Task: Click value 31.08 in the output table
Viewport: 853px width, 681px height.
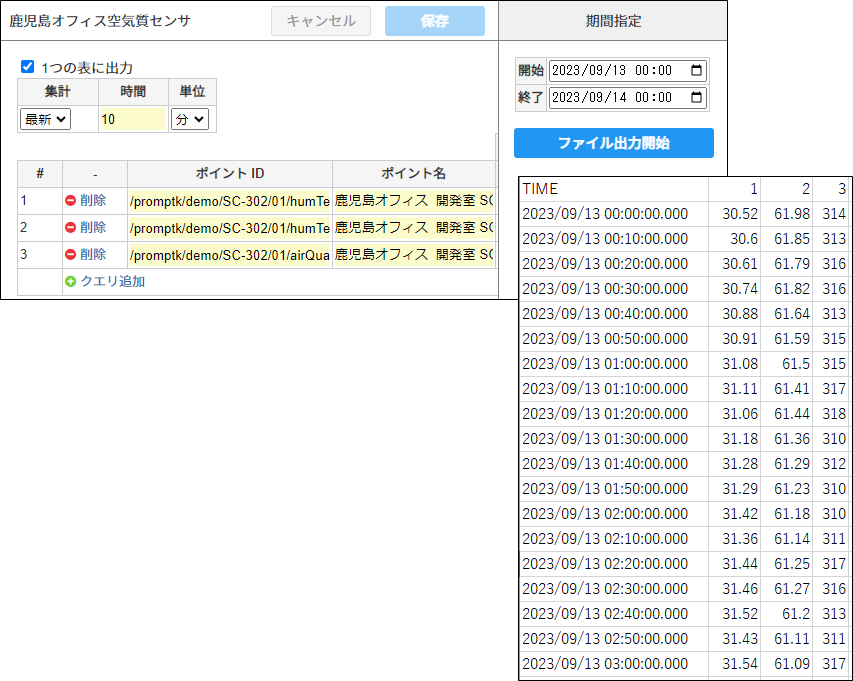Action: [740, 364]
